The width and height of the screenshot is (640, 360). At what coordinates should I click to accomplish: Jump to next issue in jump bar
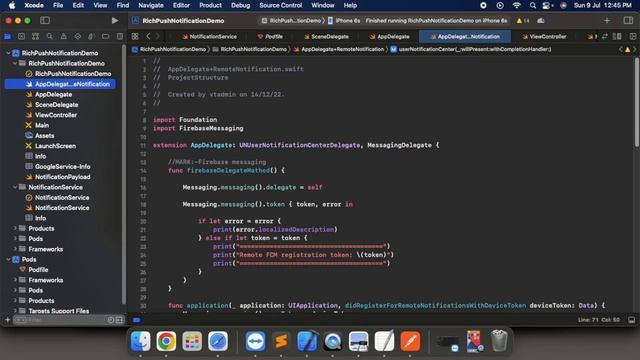pyautogui.click(x=635, y=49)
